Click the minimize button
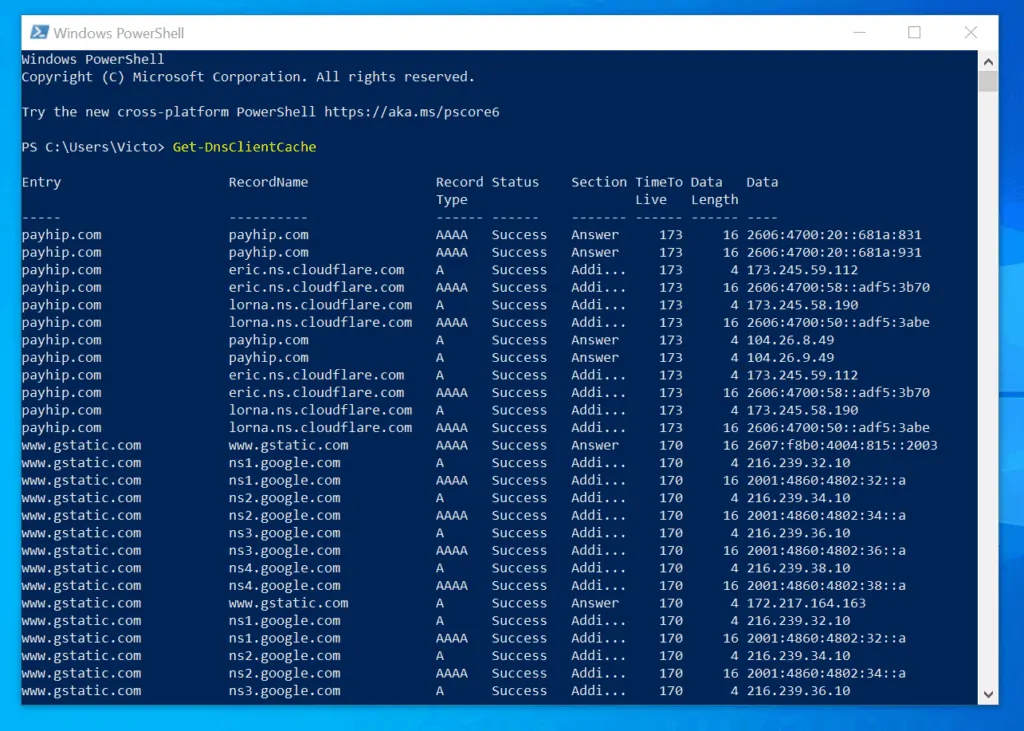 [x=858, y=32]
